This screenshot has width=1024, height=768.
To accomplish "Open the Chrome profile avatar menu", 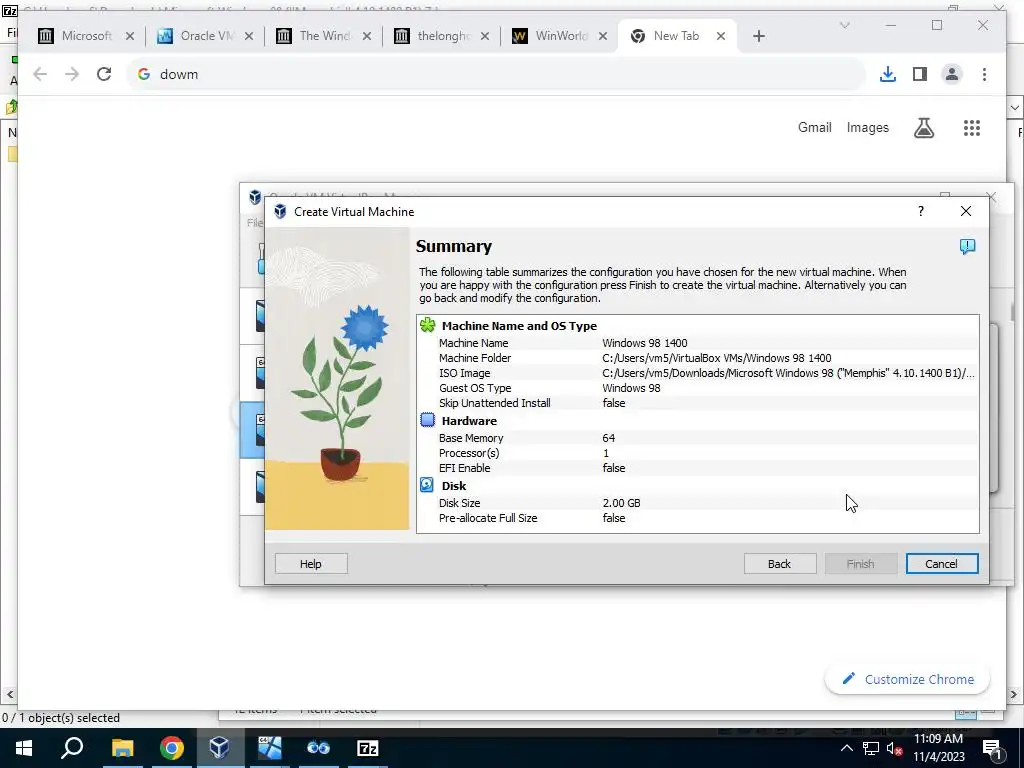I will pyautogui.click(x=952, y=74).
